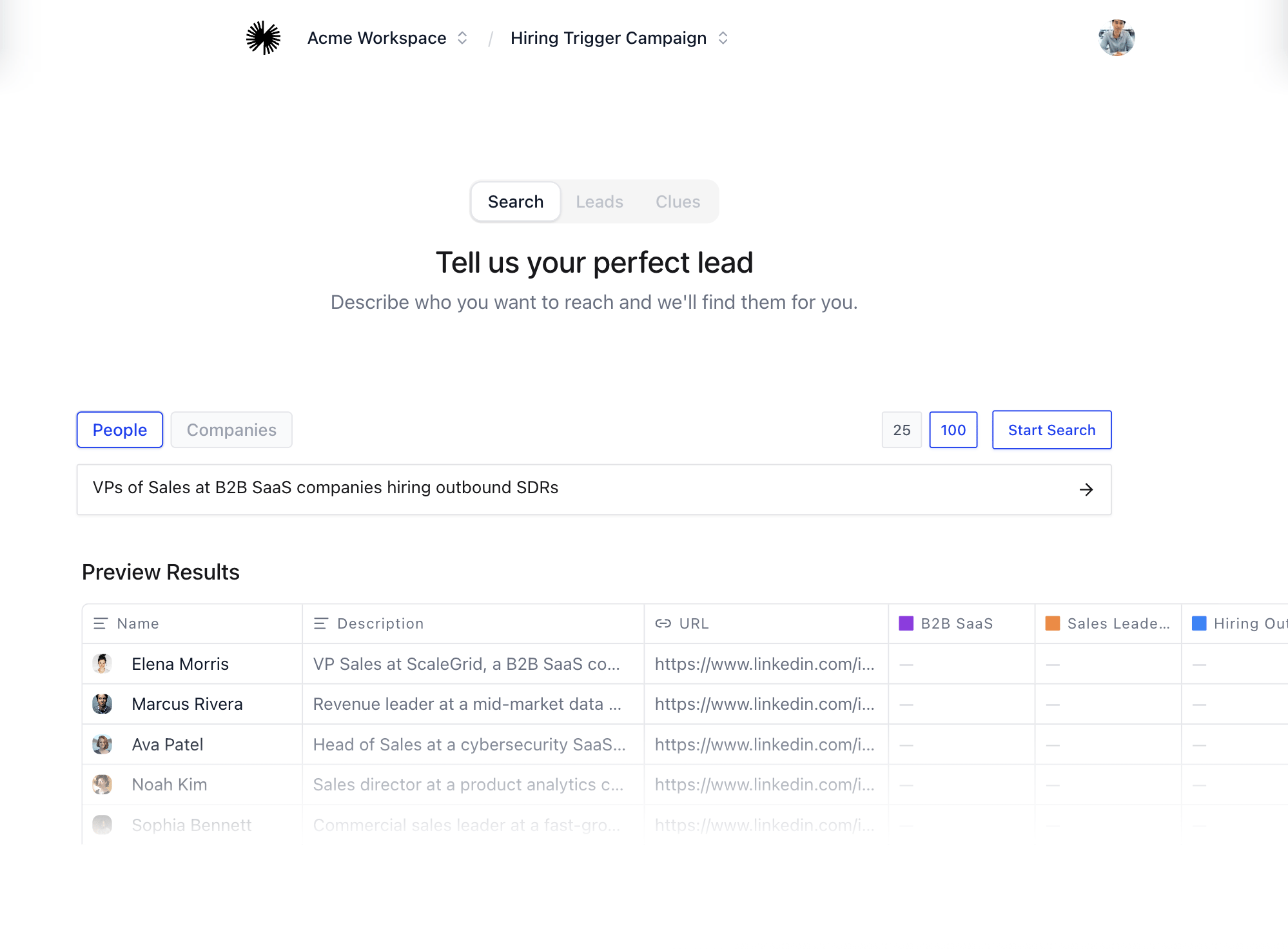Image resolution: width=1288 pixels, height=949 pixels.
Task: Submit query with the arrow icon
Action: [1086, 489]
